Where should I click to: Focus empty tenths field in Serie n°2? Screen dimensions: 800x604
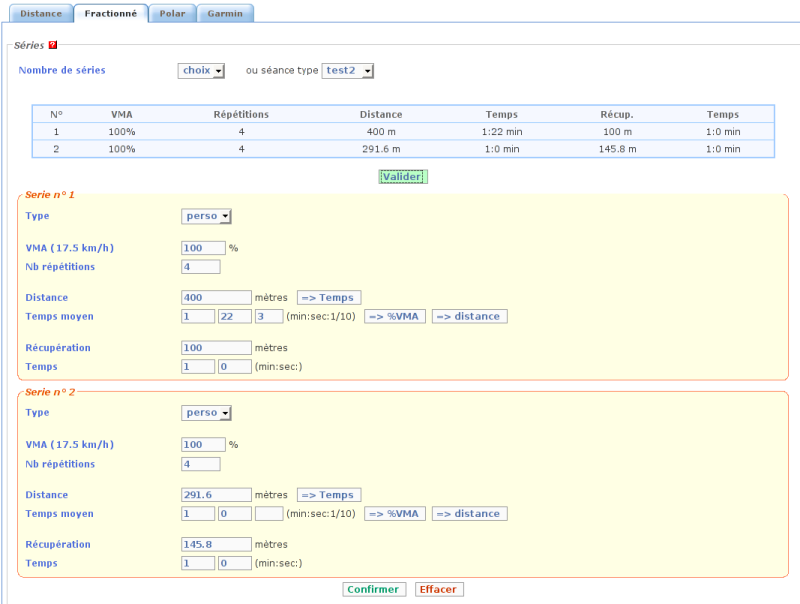[269, 514]
